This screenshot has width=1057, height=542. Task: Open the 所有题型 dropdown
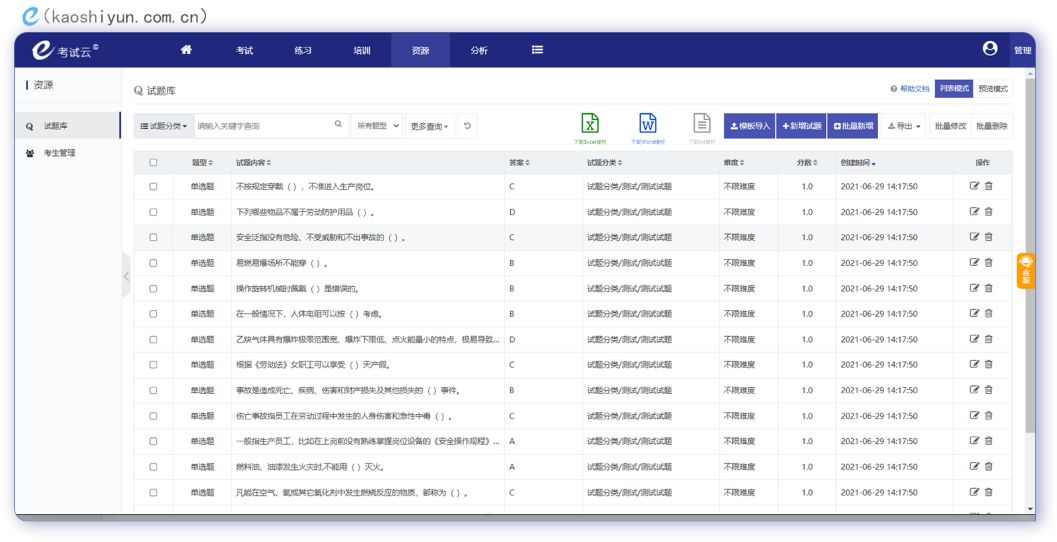[x=377, y=126]
